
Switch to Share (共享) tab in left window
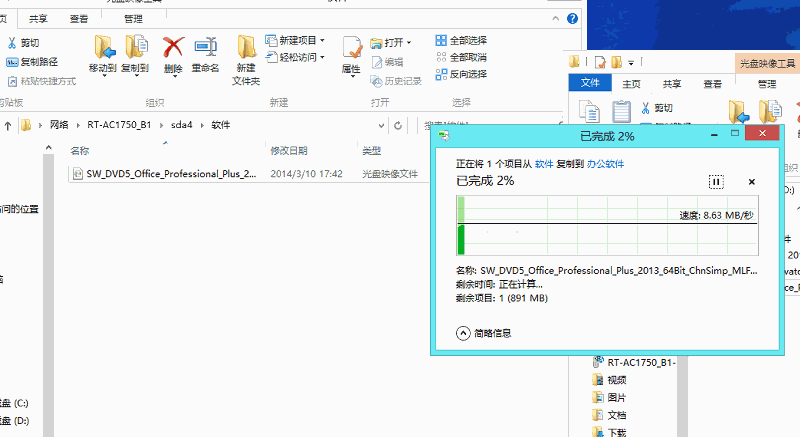[38, 19]
